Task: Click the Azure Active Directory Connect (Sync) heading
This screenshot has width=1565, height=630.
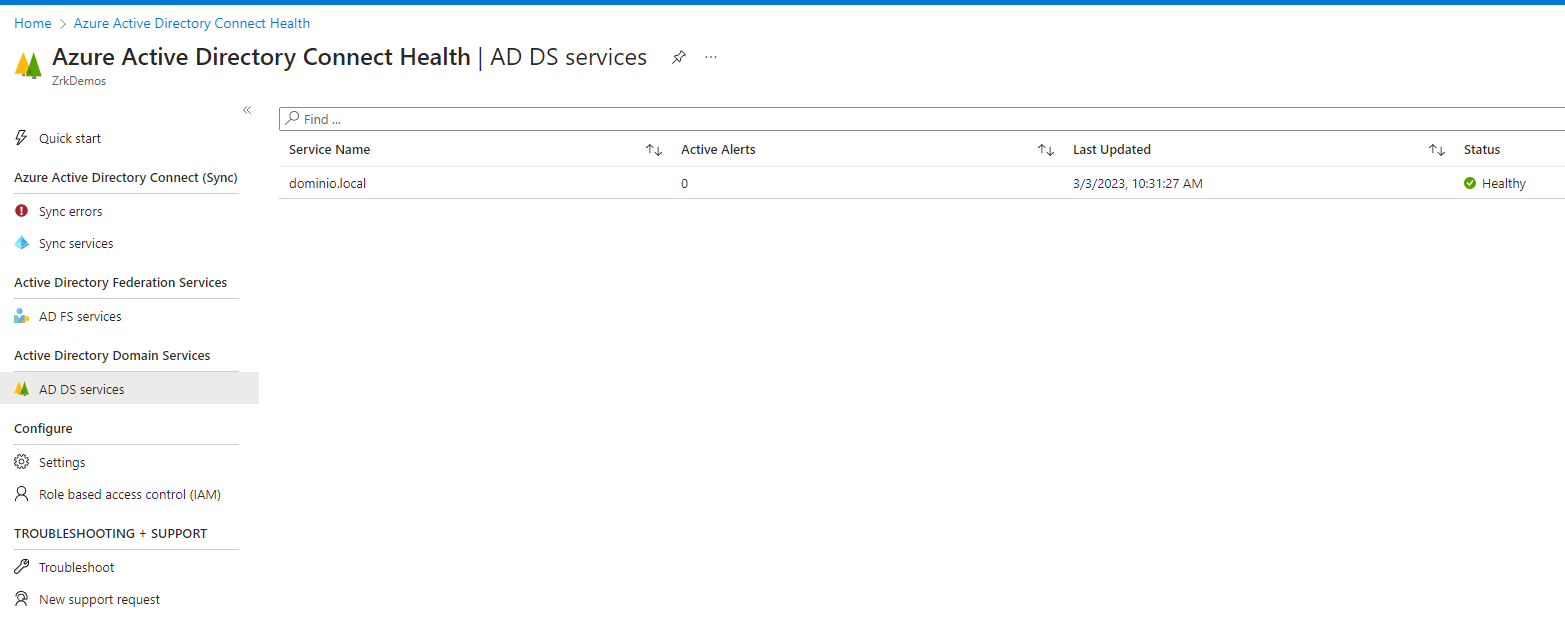Action: (126, 177)
